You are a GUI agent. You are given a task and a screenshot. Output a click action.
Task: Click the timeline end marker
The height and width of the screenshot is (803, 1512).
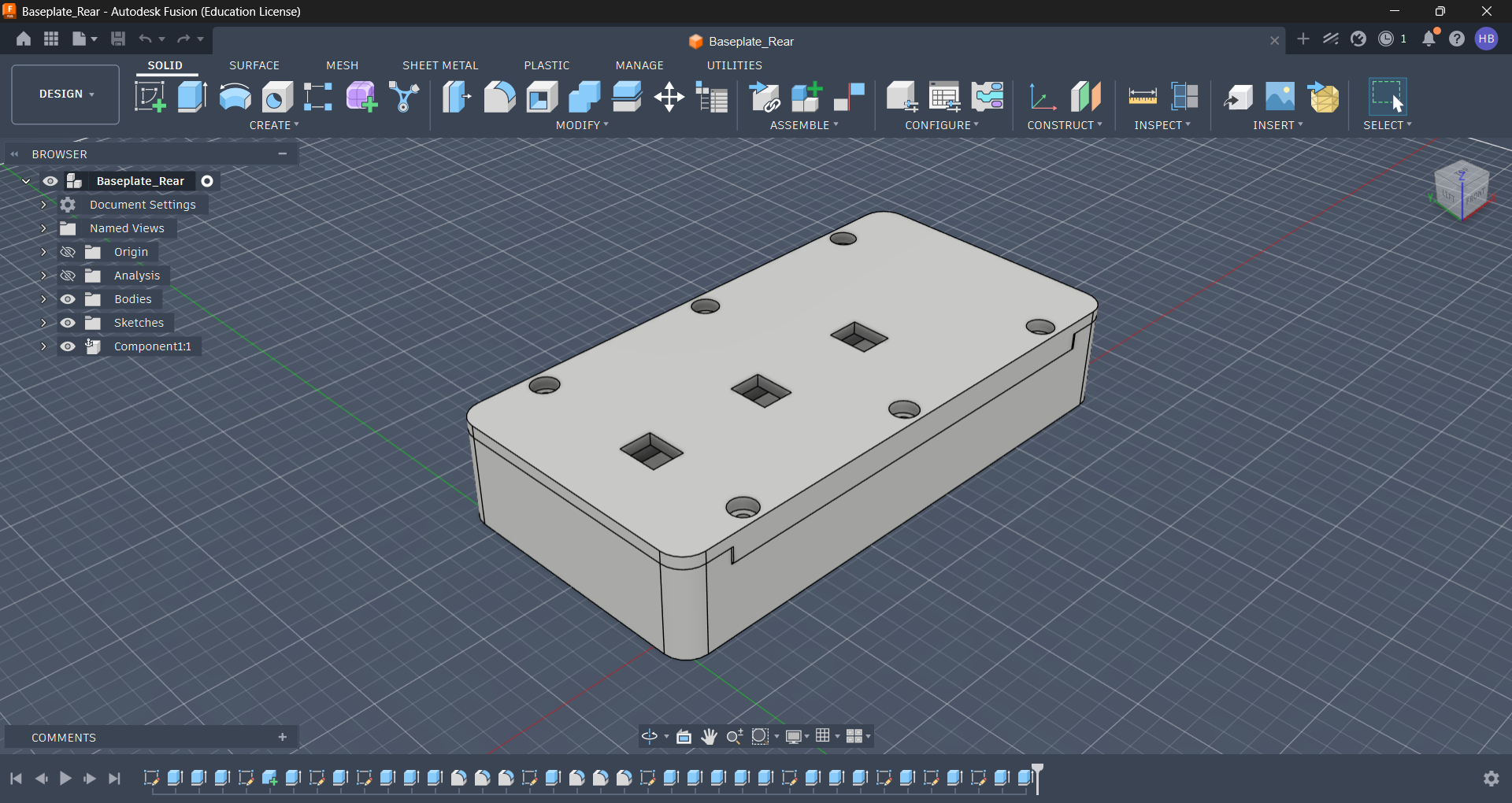tap(1038, 778)
